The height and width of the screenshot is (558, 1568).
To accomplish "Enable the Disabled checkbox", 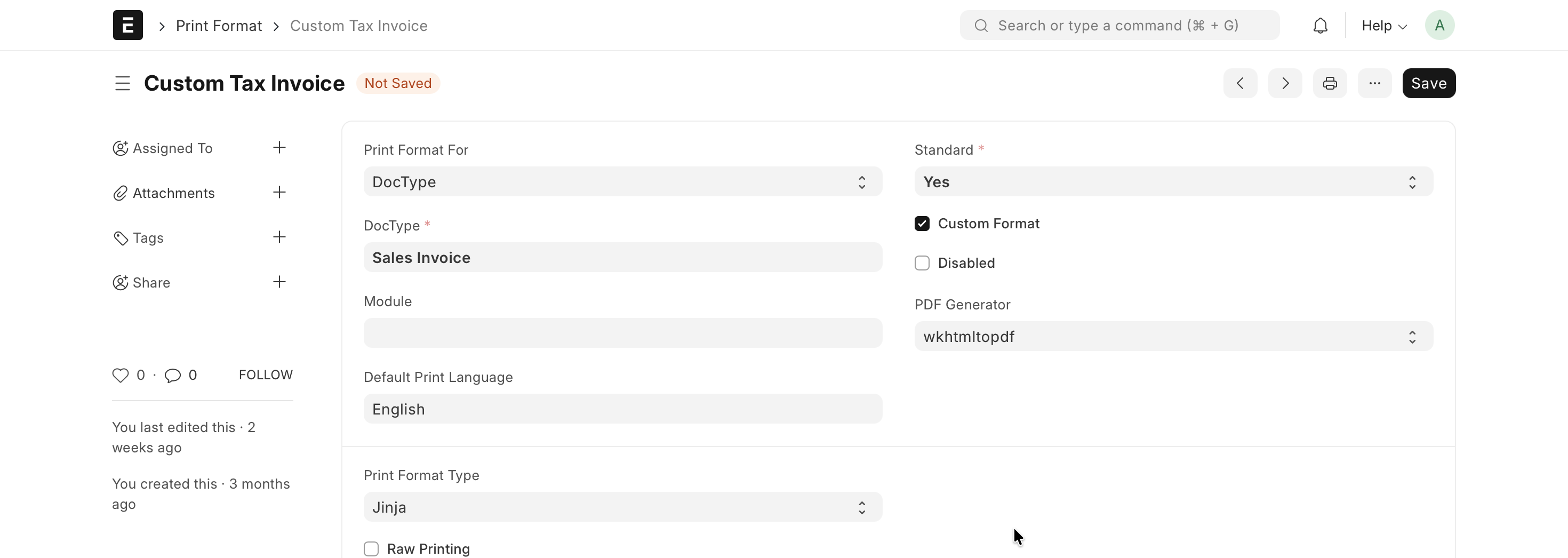I will [922, 263].
